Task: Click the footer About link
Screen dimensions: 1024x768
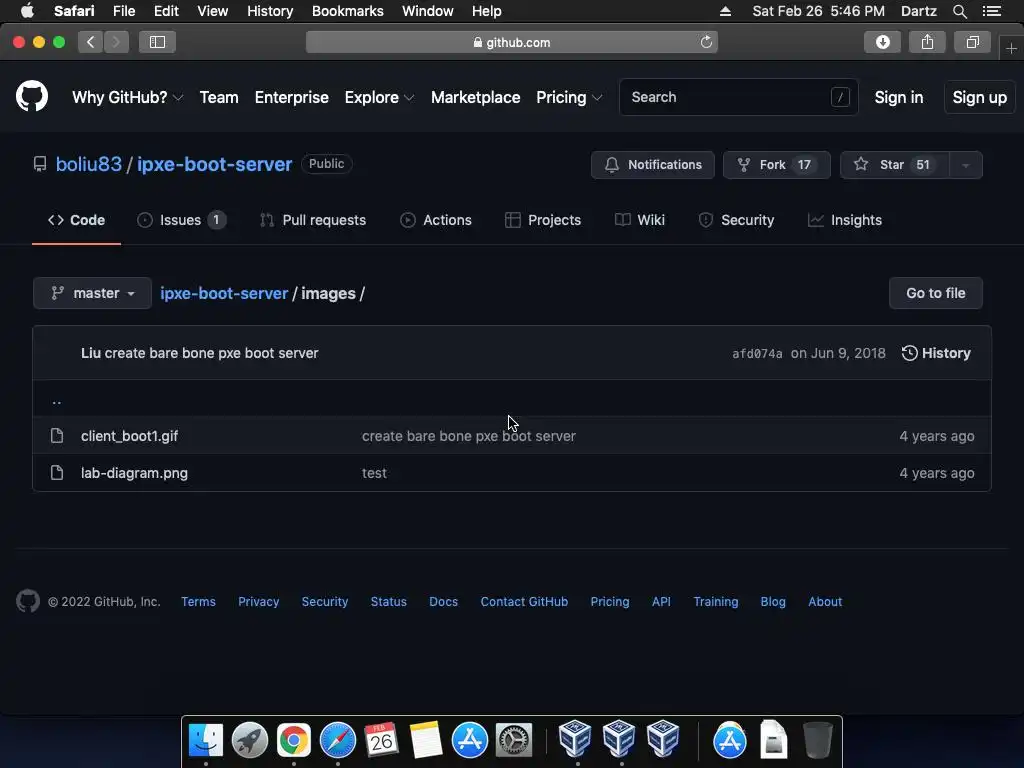Action: click(825, 601)
